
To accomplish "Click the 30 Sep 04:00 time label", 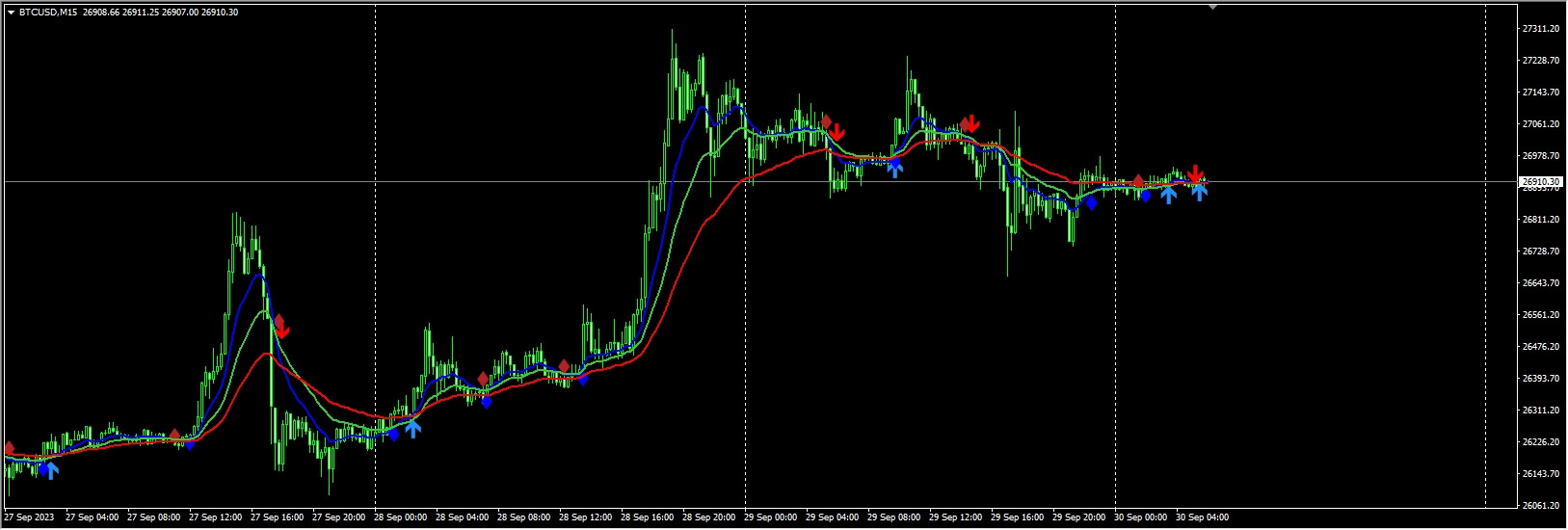I will coord(1202,517).
